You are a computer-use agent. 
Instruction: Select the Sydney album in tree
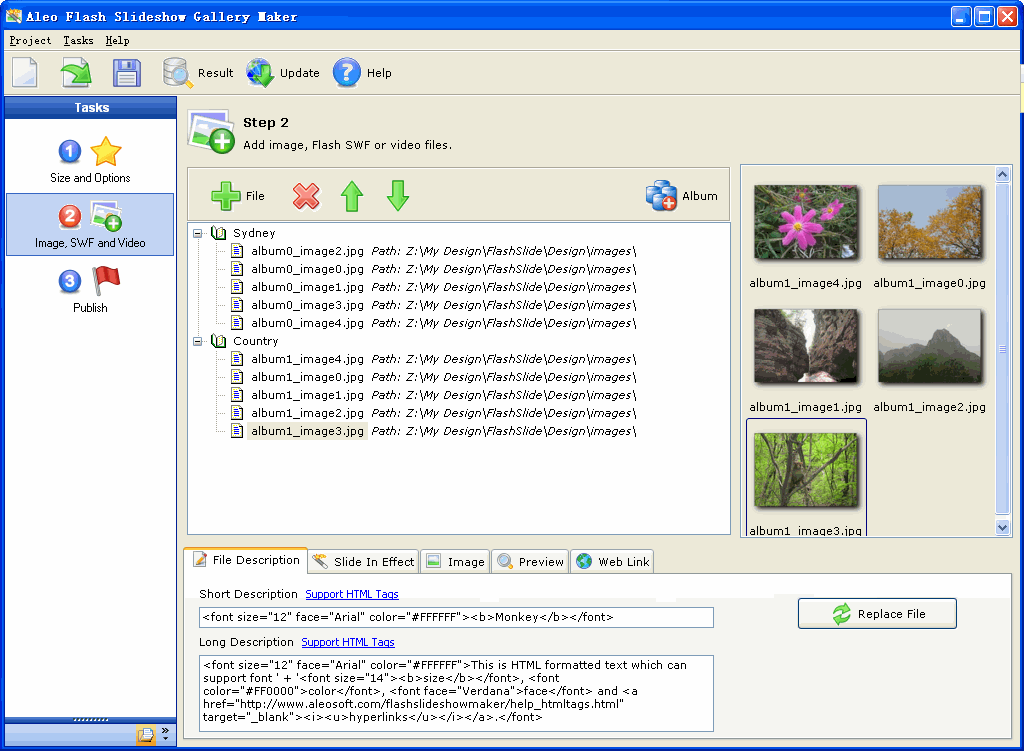coord(254,233)
